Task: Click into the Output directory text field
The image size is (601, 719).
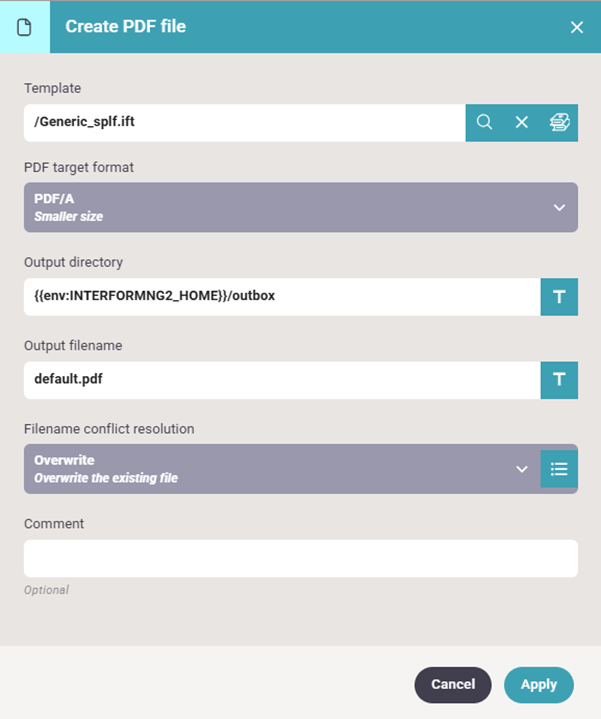Action: pyautogui.click(x=282, y=297)
